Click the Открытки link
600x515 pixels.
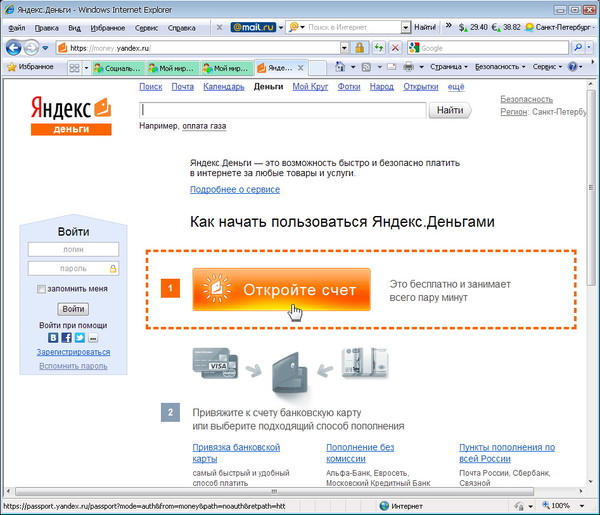[421, 87]
